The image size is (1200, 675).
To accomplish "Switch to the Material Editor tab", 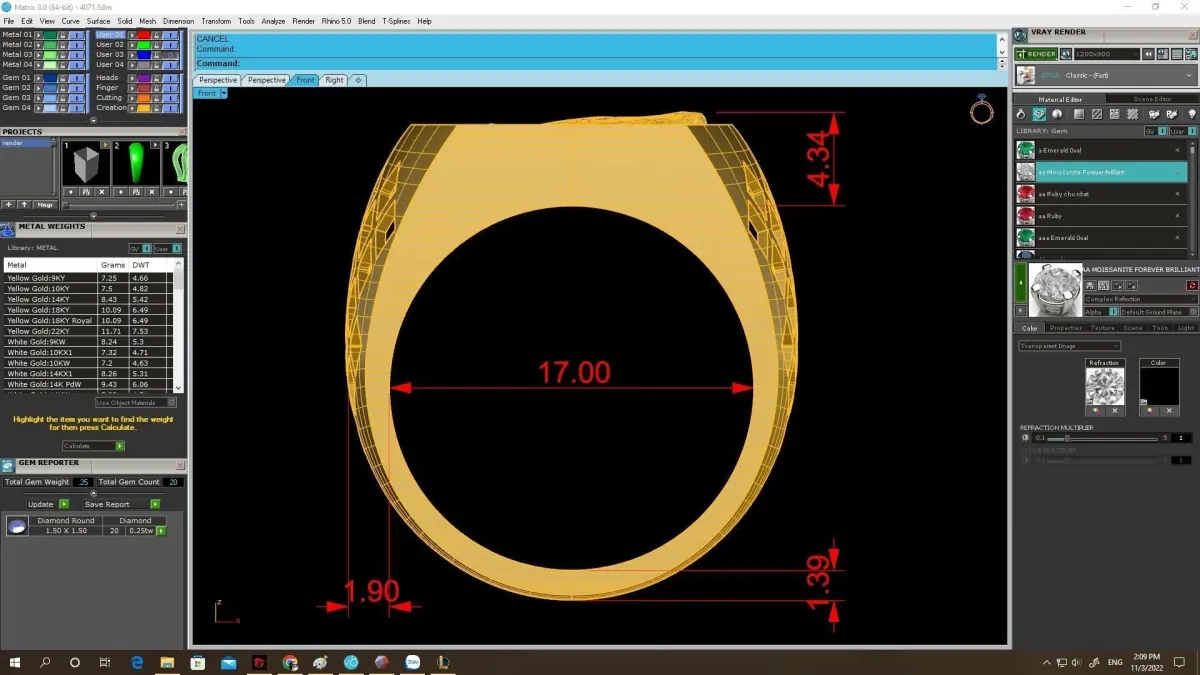I will (1060, 99).
